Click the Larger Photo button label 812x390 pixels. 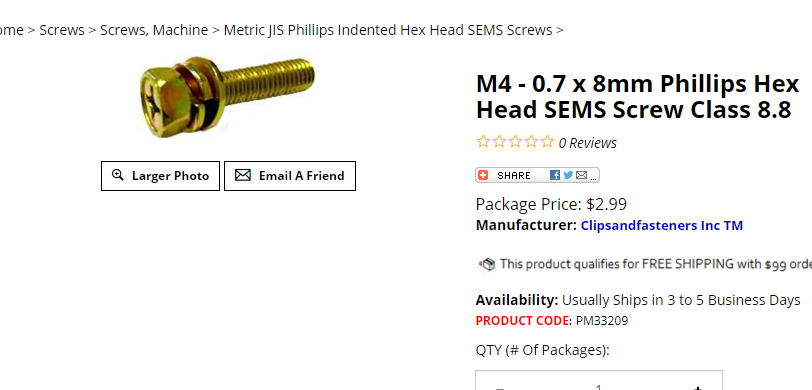point(170,176)
